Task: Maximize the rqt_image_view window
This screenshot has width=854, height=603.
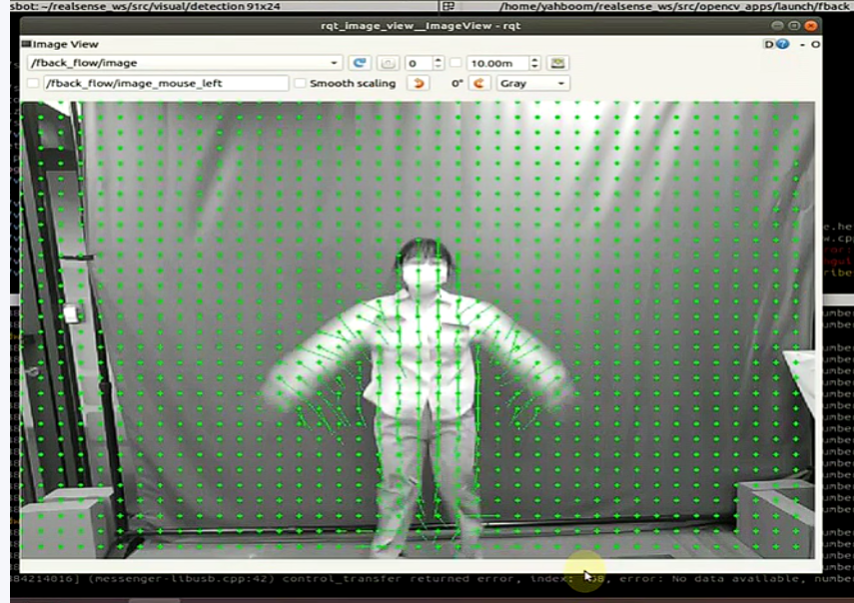Action: tap(794, 26)
